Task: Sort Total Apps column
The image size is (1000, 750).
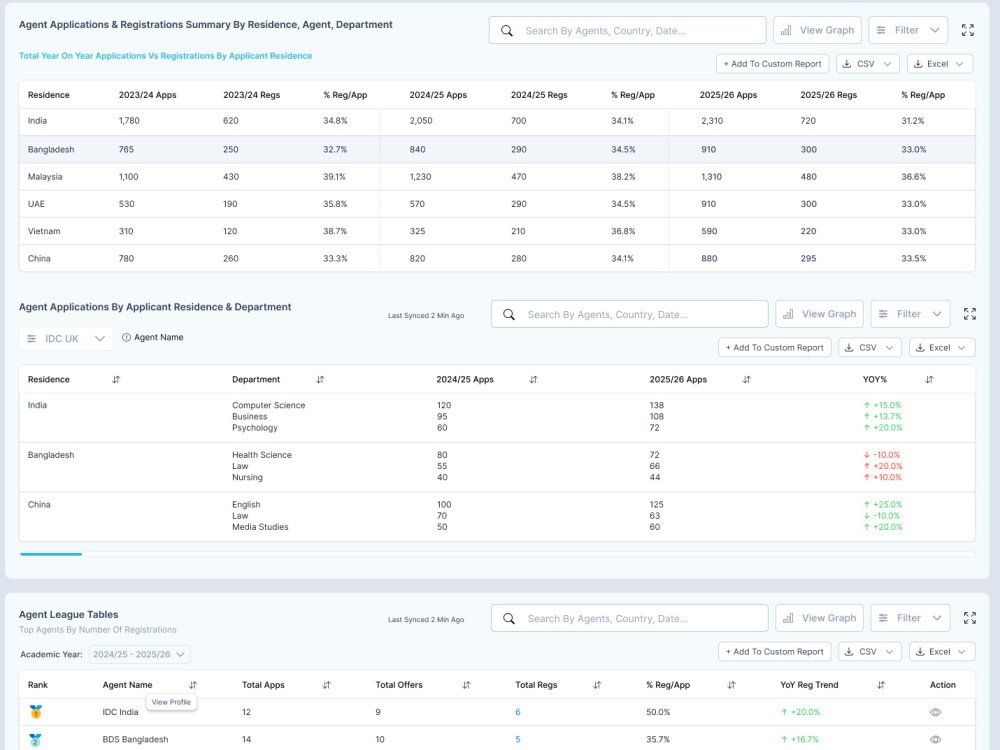Action: point(327,685)
